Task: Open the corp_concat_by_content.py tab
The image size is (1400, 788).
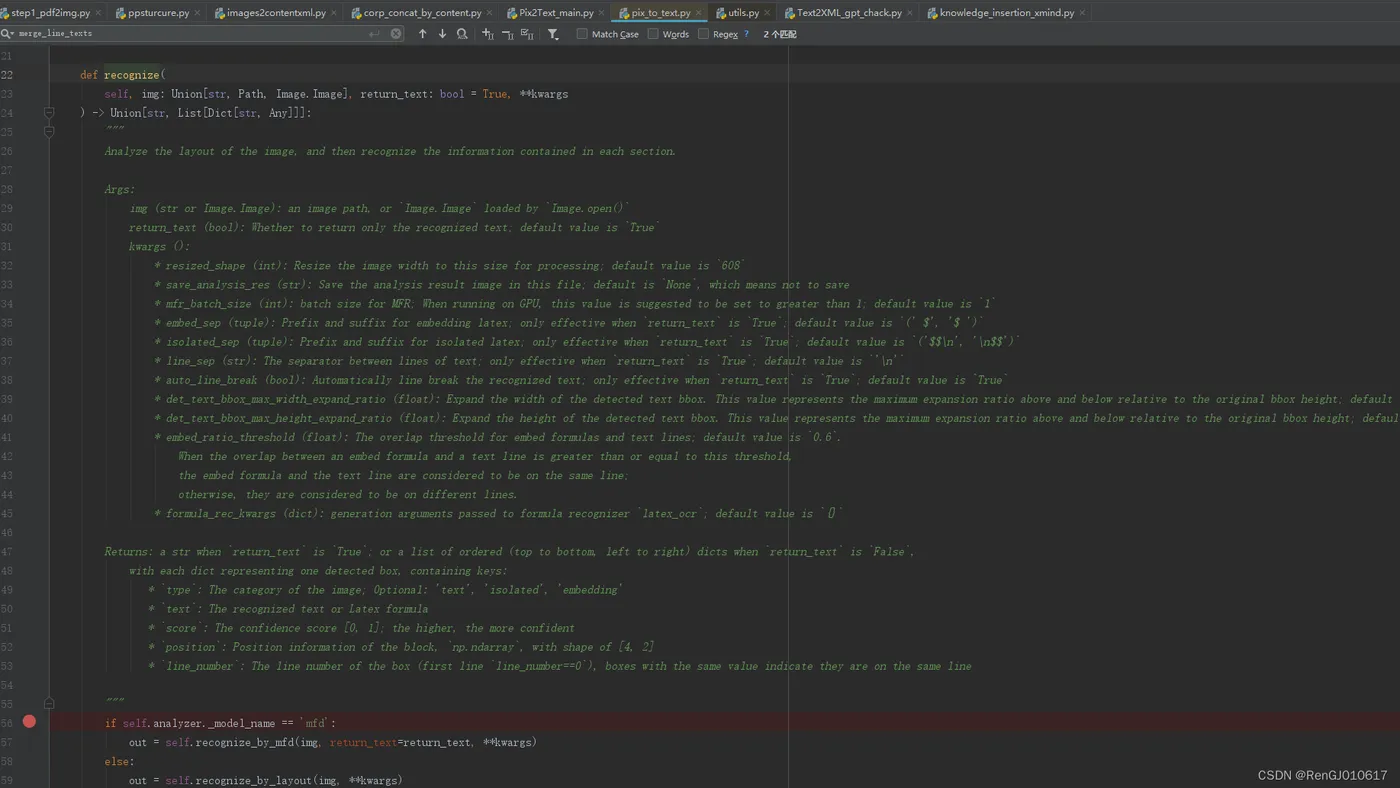Action: point(422,13)
